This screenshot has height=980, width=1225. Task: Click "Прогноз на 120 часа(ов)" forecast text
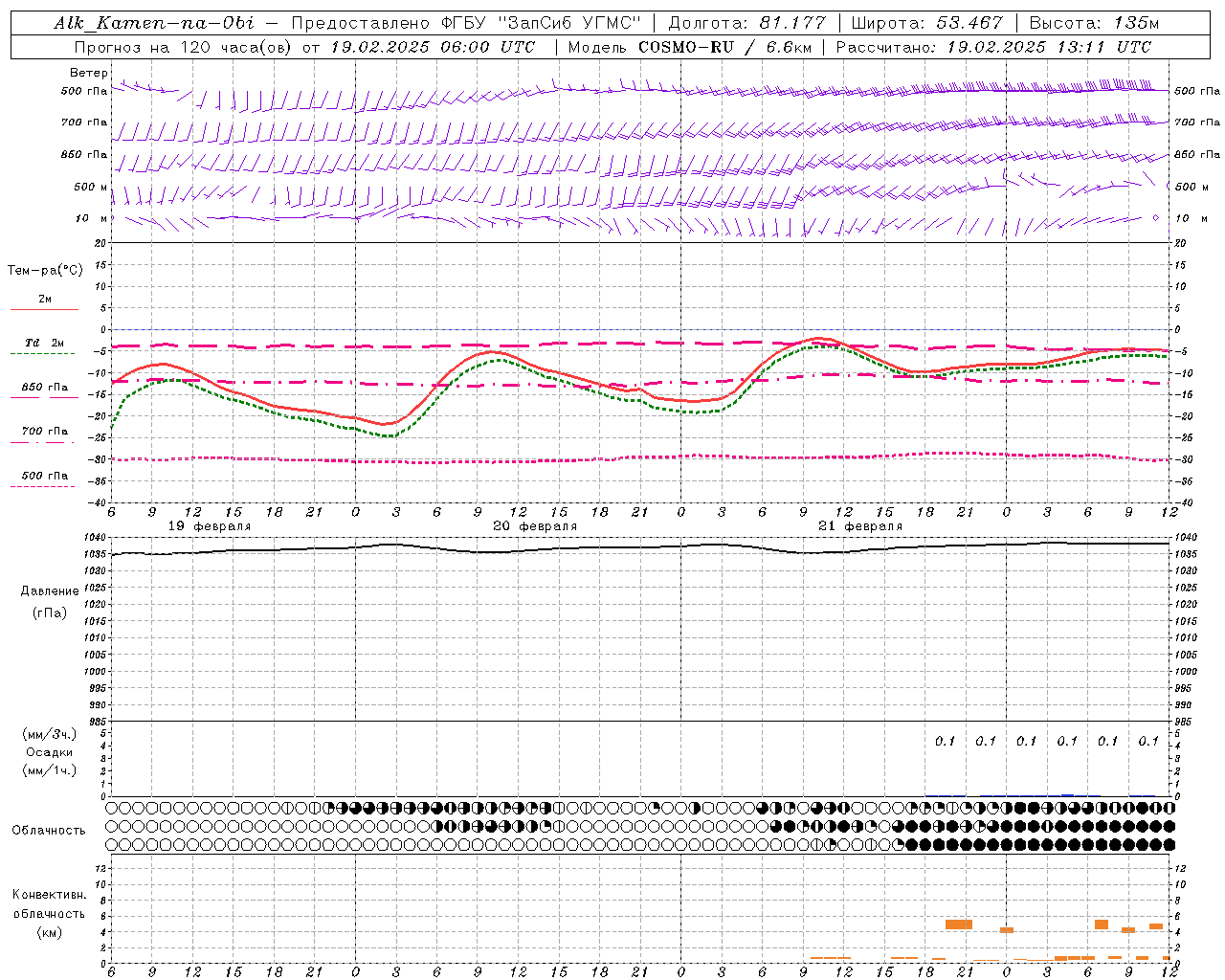[x=185, y=47]
